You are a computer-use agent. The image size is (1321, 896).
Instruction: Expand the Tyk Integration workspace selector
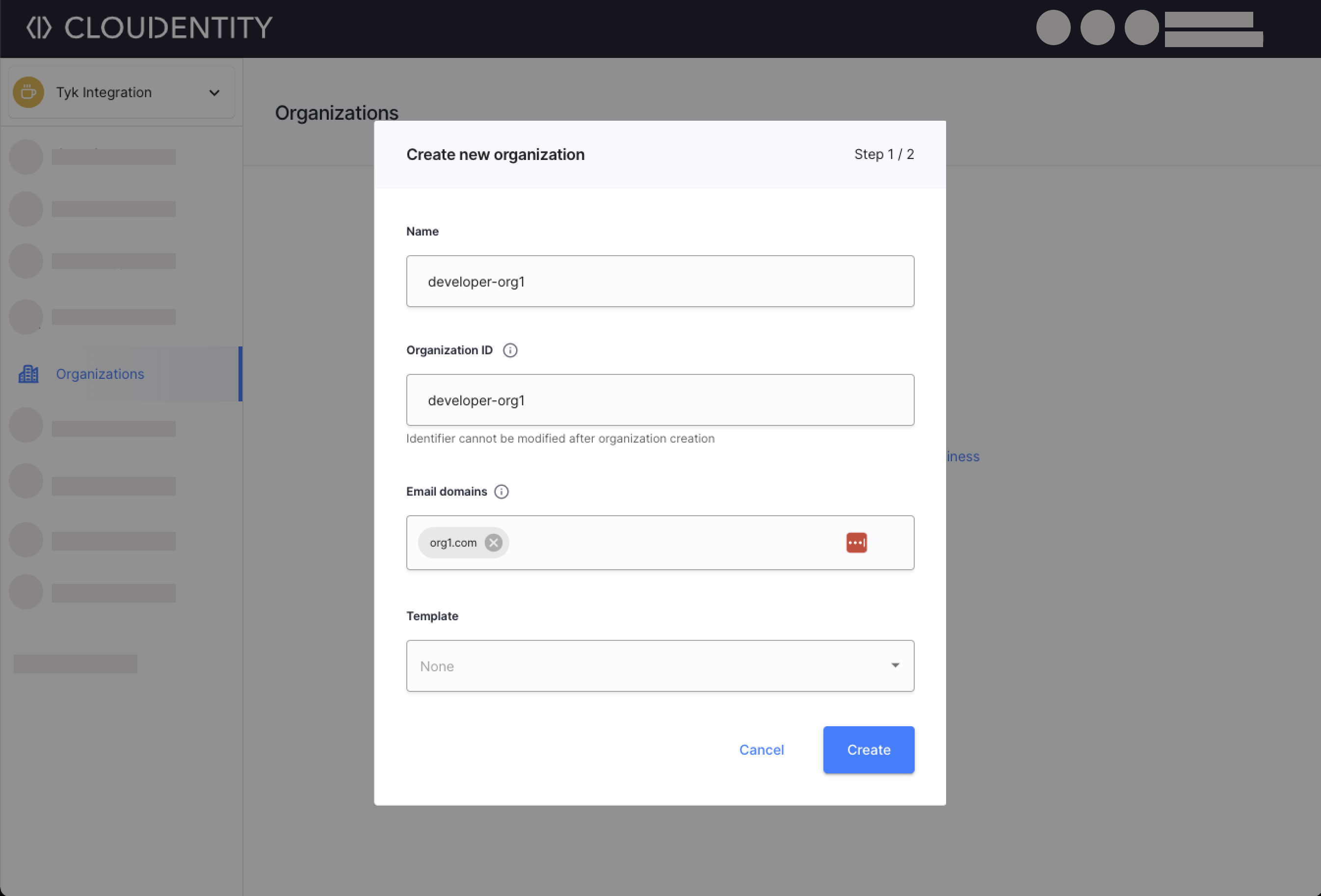214,93
